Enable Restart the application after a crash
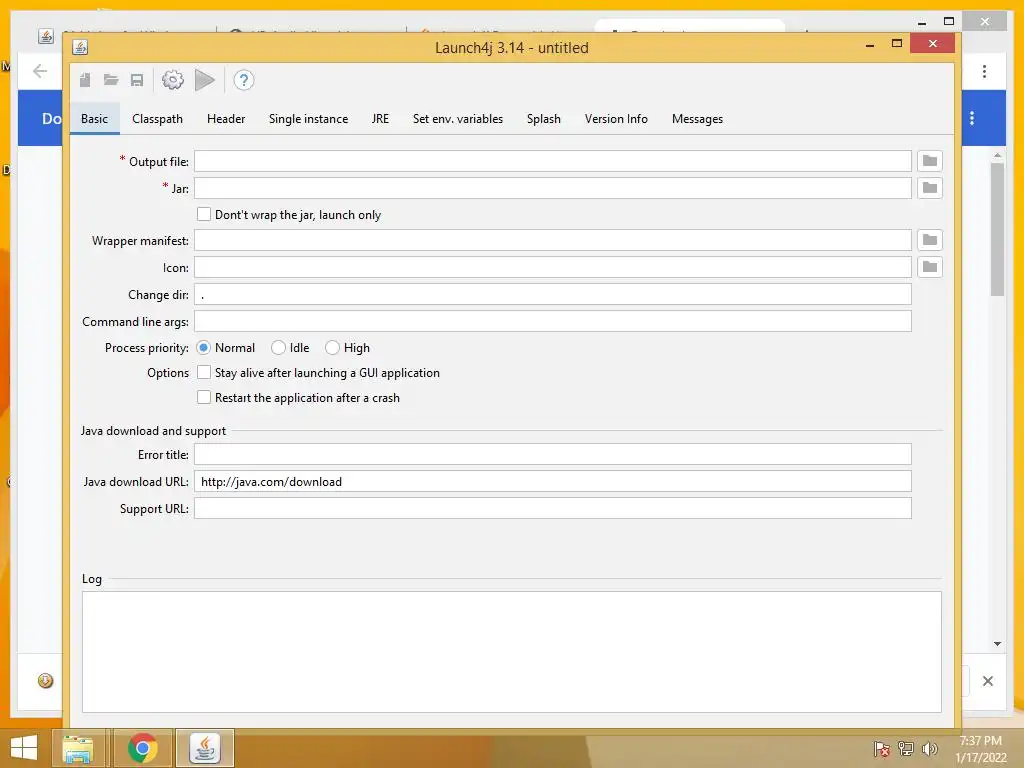The image size is (1024, 768). 204,397
